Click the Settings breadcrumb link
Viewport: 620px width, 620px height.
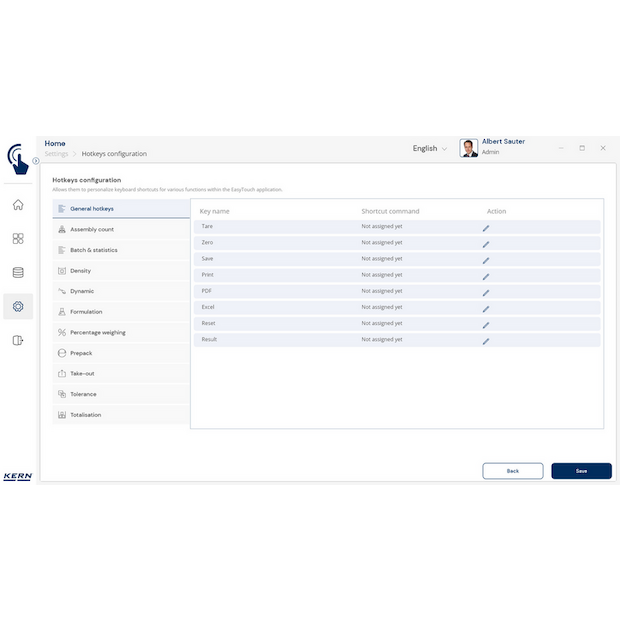[56, 154]
